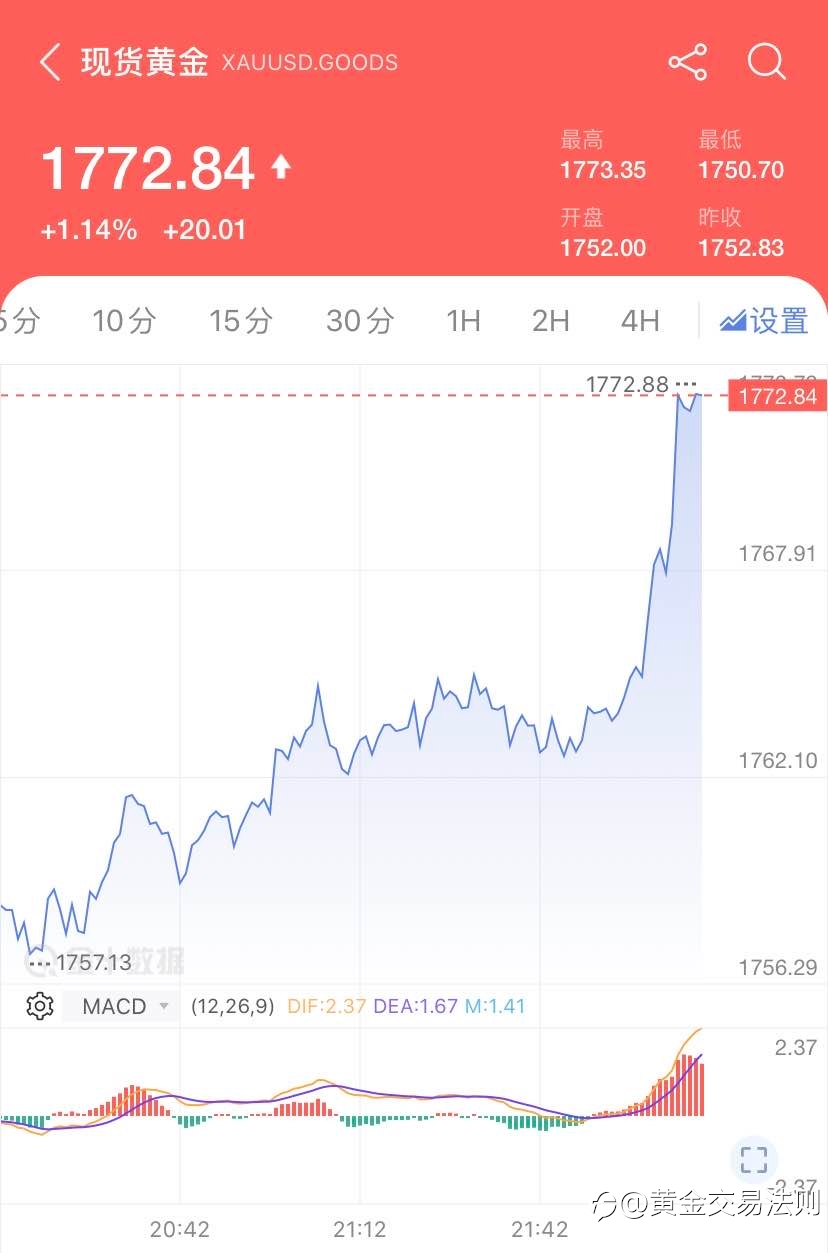Select the 10分 timeframe tab
This screenshot has height=1253, width=828.
click(x=125, y=321)
